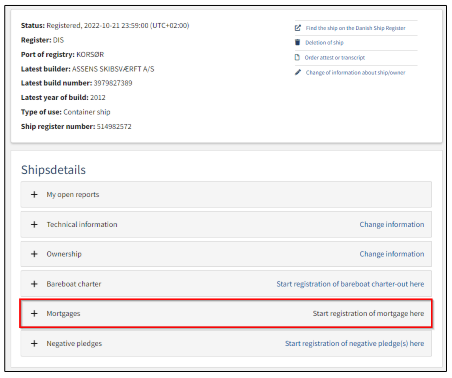Viewport: 452px width, 378px height.
Task: Select the Deletion of ship link
Action: click(324, 42)
